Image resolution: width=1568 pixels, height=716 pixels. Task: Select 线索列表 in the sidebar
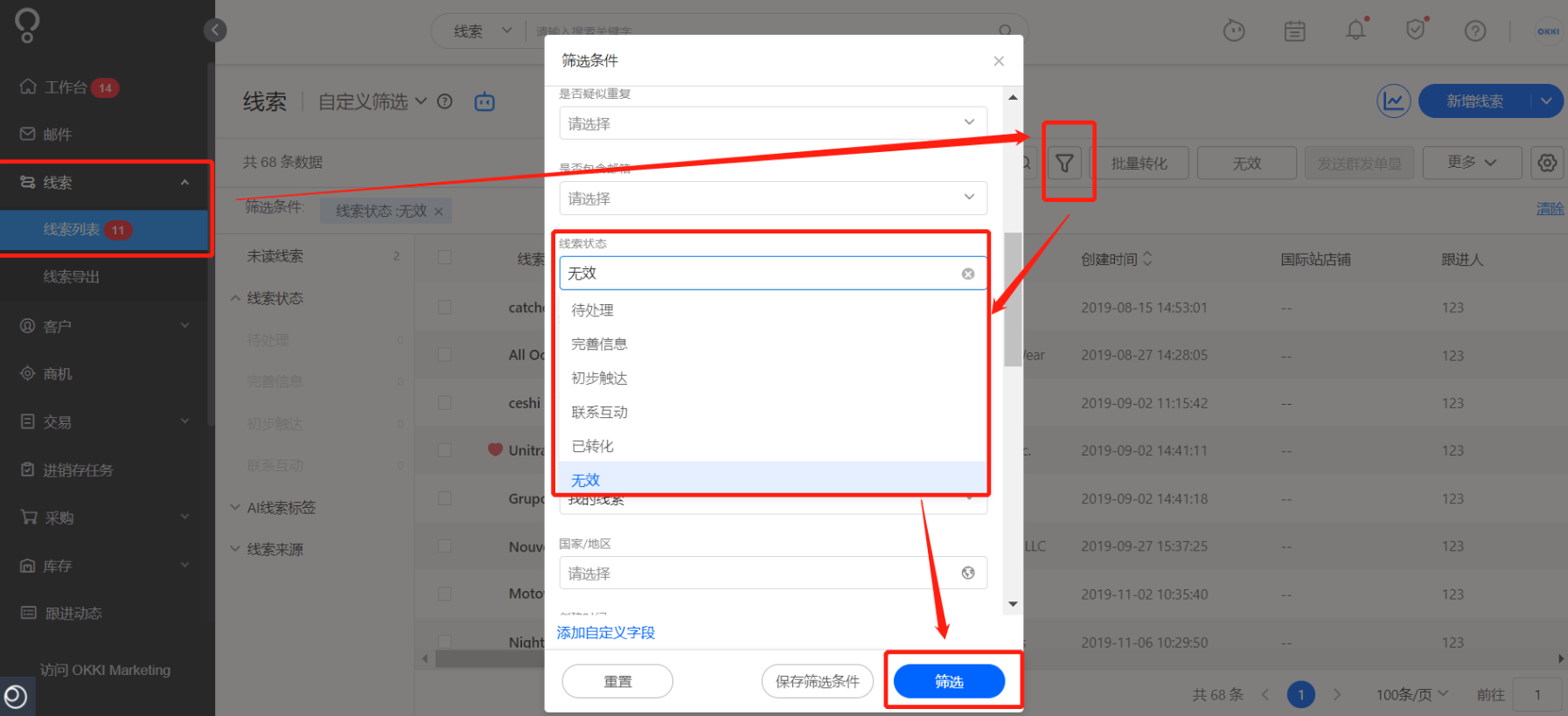[x=105, y=230]
